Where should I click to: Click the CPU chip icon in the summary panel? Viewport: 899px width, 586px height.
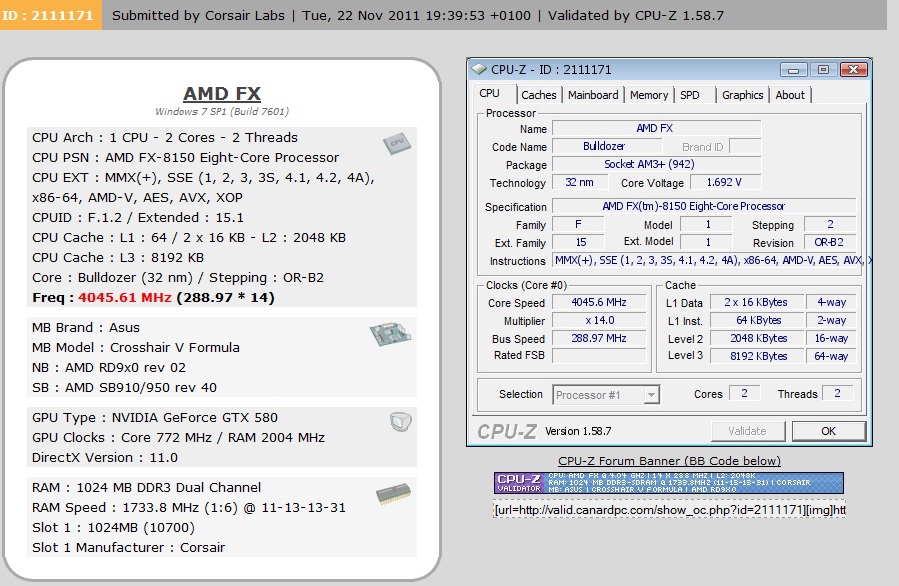[x=397, y=143]
